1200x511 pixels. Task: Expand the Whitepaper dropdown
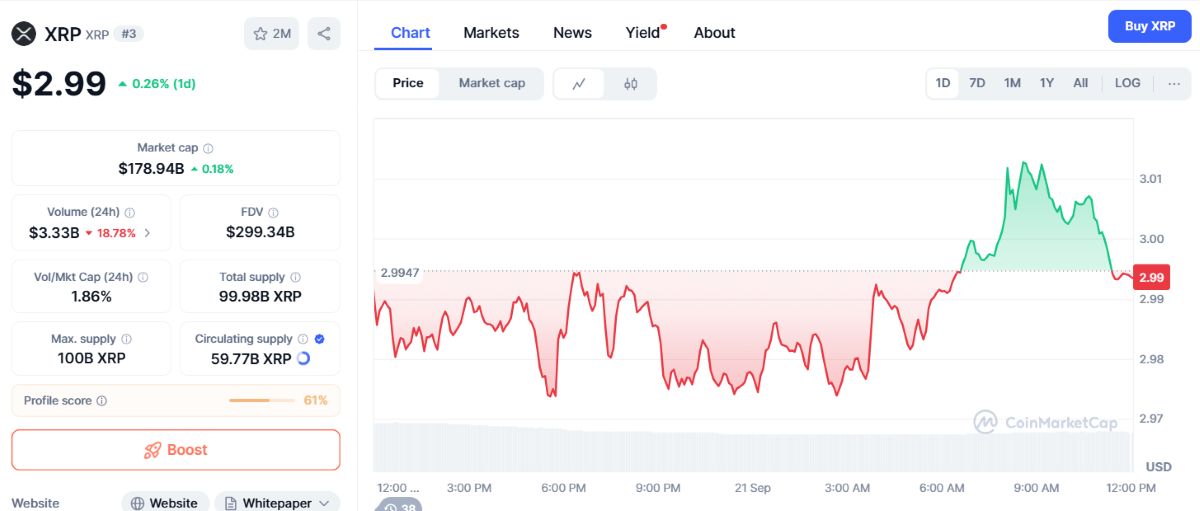click(x=277, y=503)
